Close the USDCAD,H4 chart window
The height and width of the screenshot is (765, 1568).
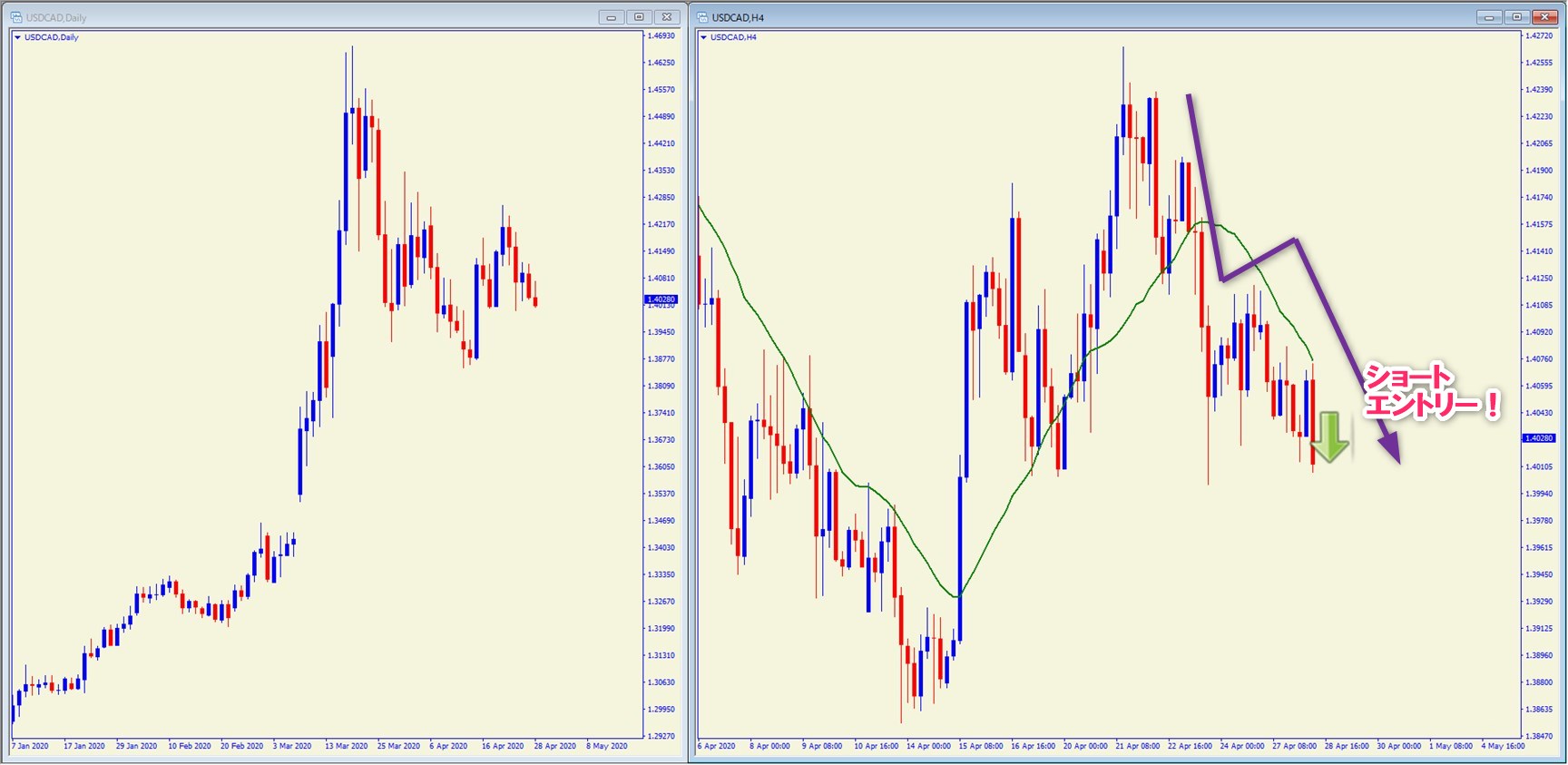[x=1544, y=17]
